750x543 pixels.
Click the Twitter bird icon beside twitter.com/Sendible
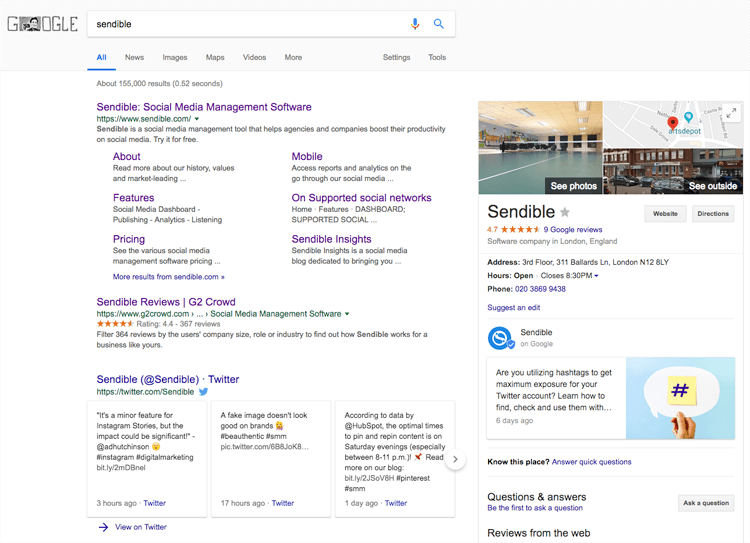[203, 392]
